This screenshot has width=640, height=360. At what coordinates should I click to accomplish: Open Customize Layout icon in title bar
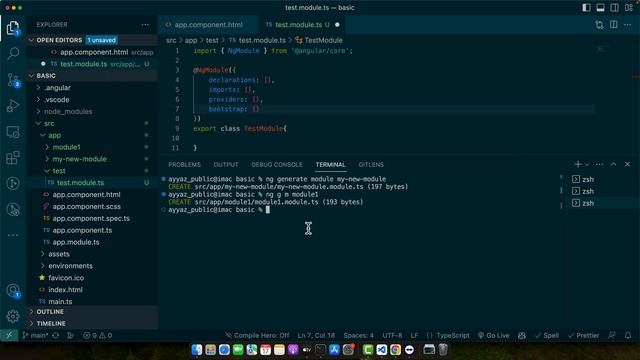[x=628, y=7]
